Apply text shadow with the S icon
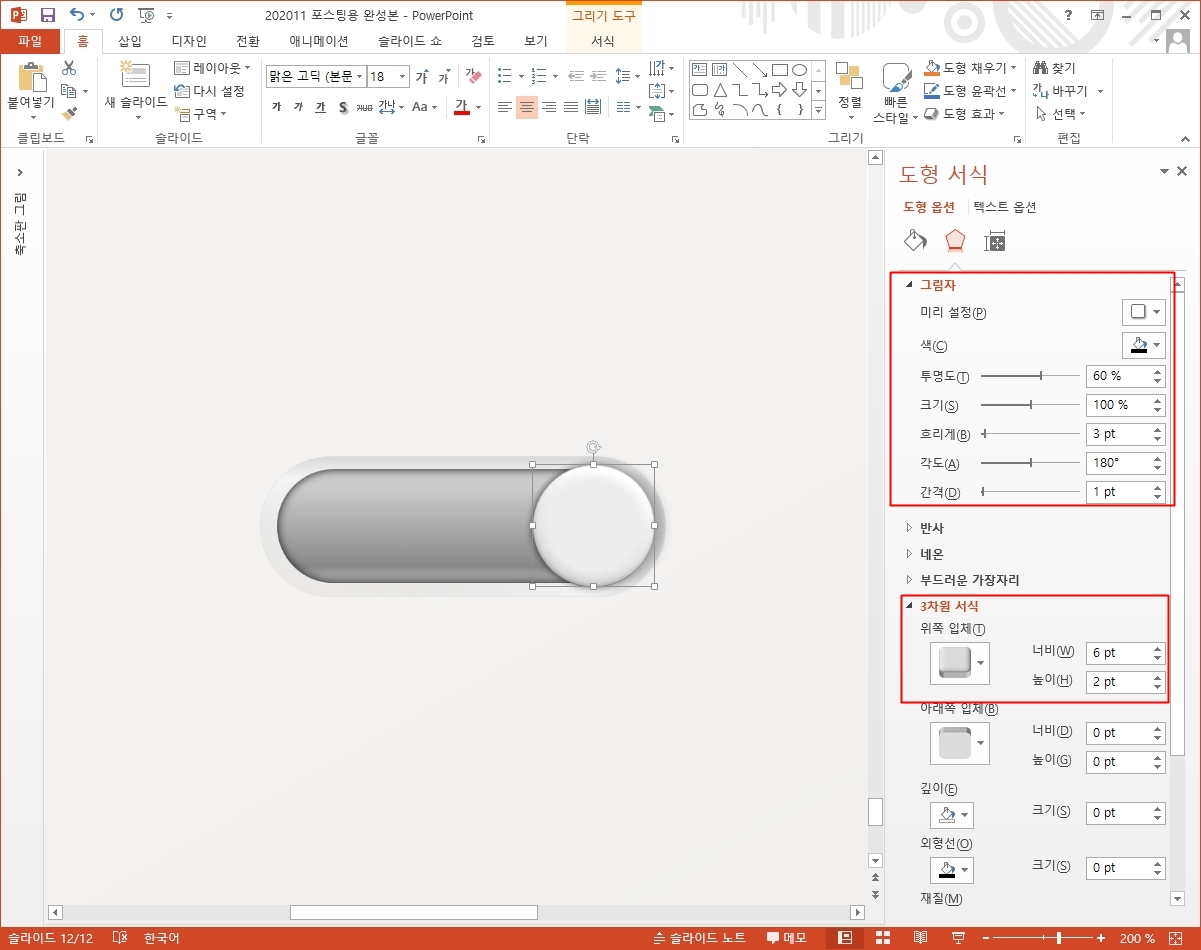This screenshot has height=950, width=1201. point(343,107)
